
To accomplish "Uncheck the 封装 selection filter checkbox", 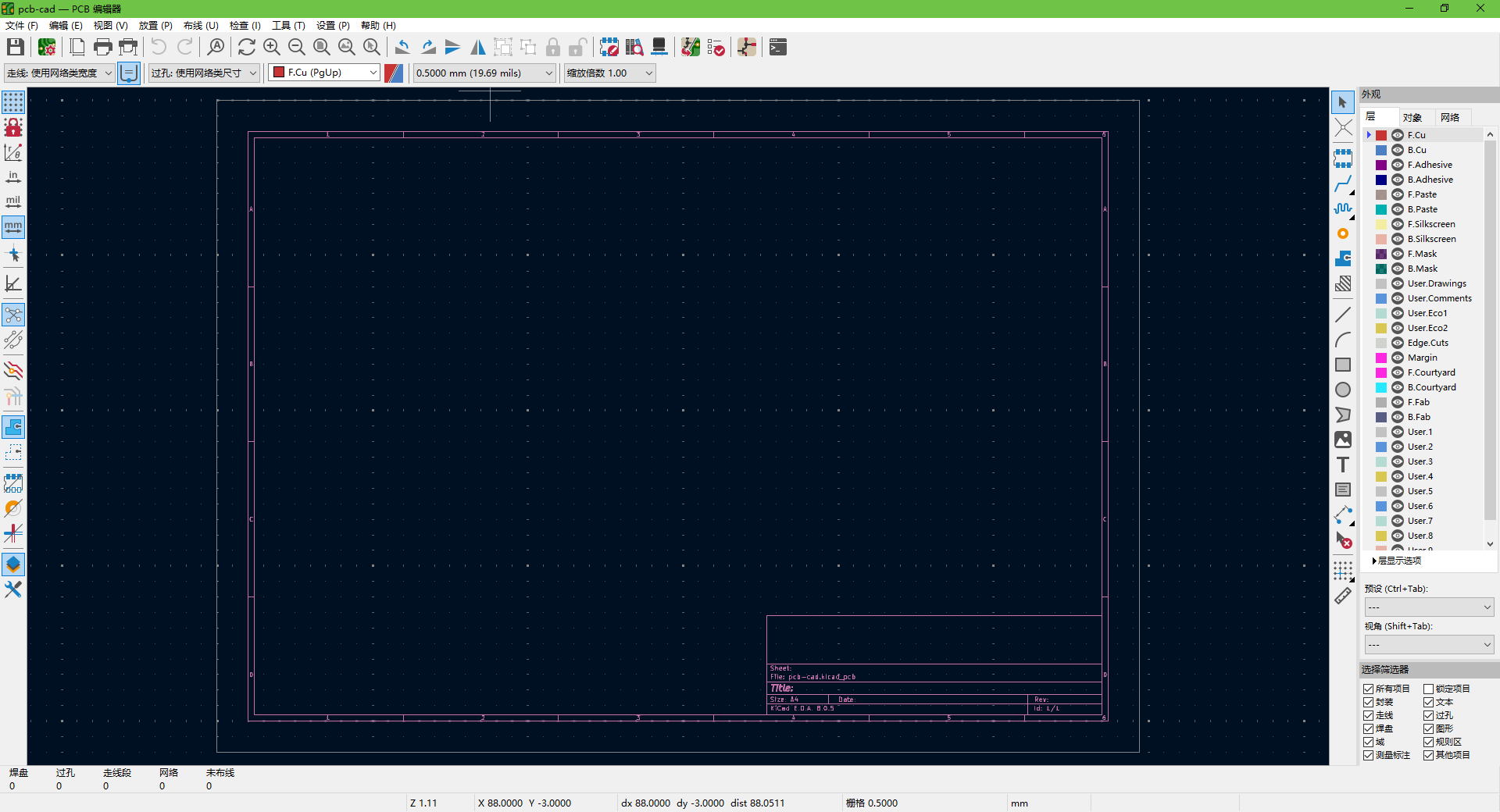I will 1369,702.
